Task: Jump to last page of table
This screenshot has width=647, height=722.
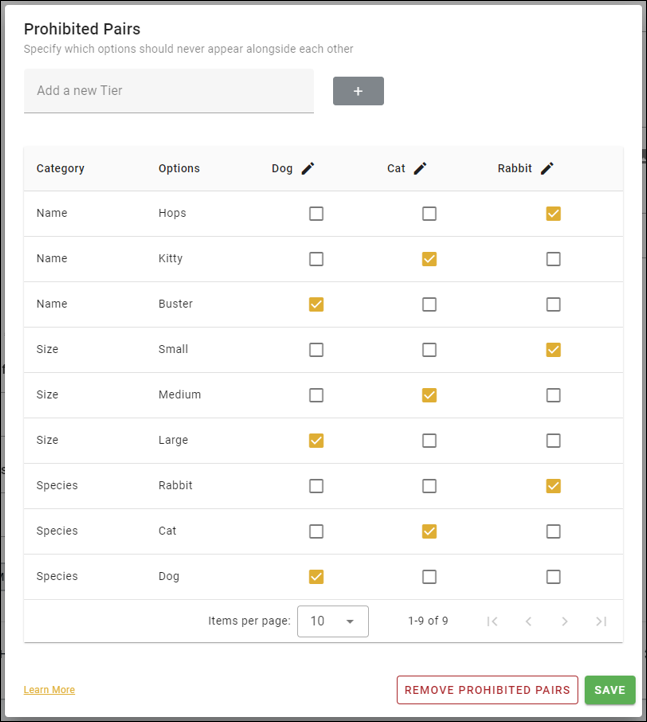Action: (601, 621)
